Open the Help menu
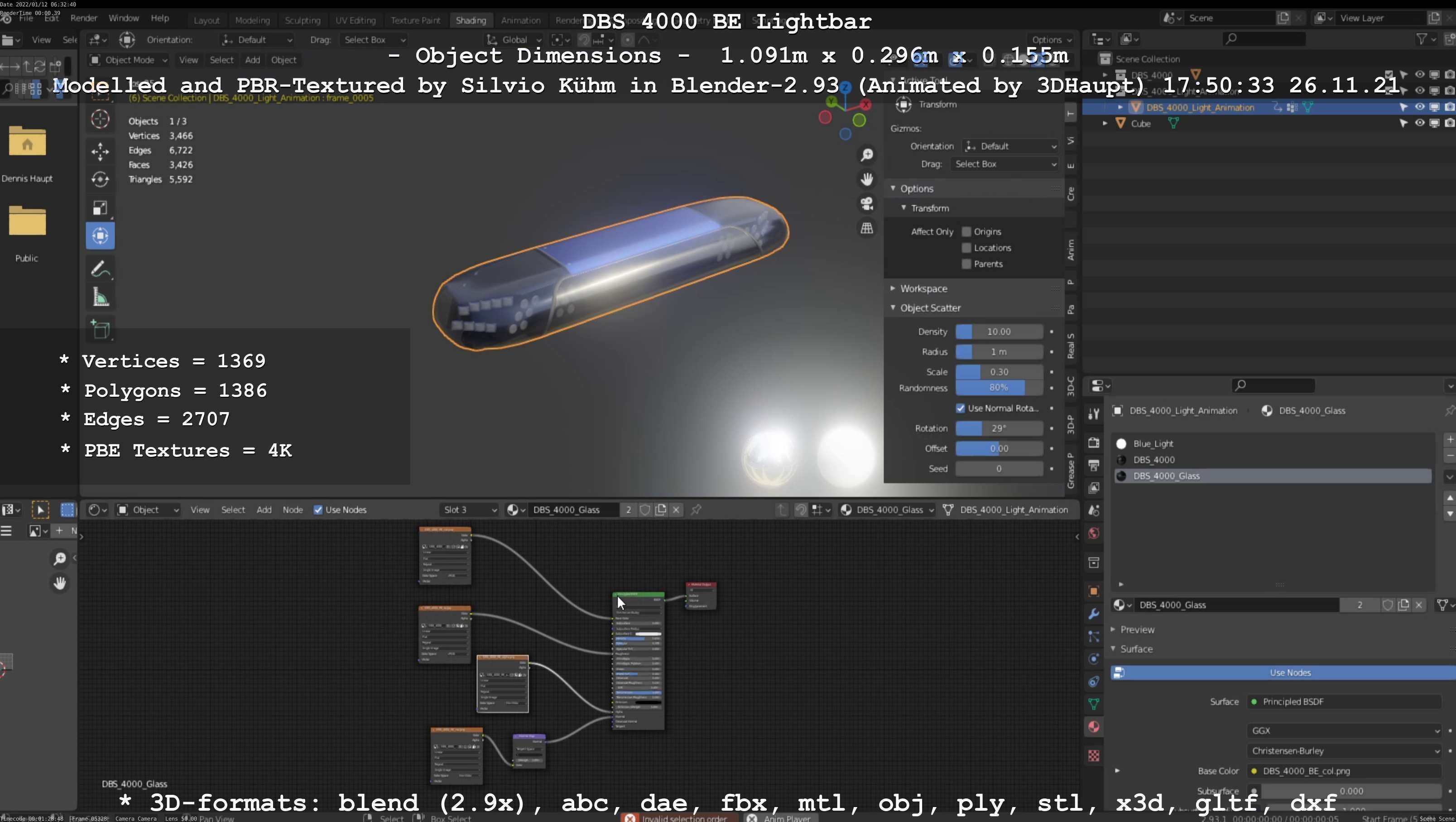 click(x=160, y=18)
